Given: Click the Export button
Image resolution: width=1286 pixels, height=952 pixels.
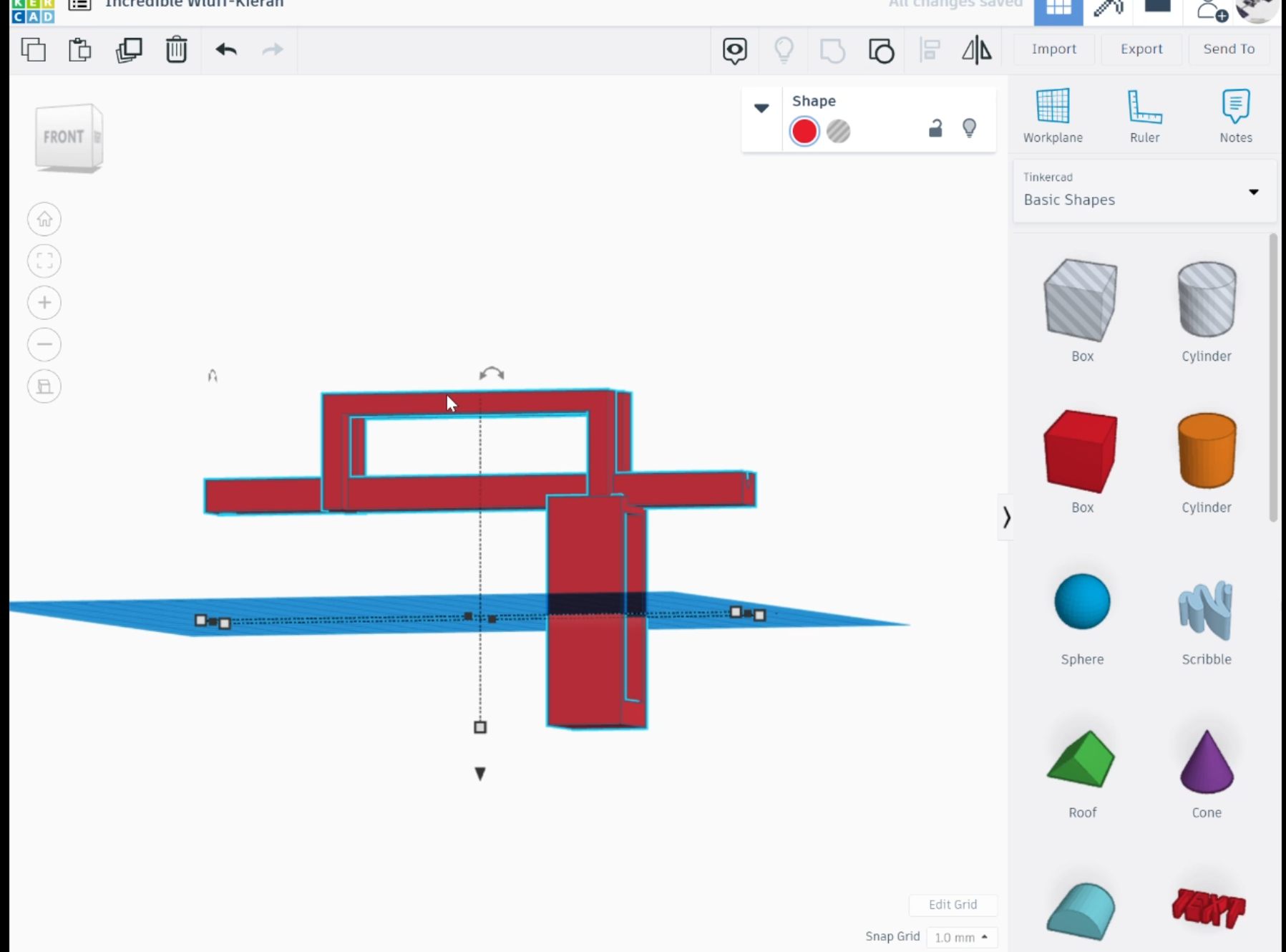Looking at the screenshot, I should pyautogui.click(x=1141, y=49).
